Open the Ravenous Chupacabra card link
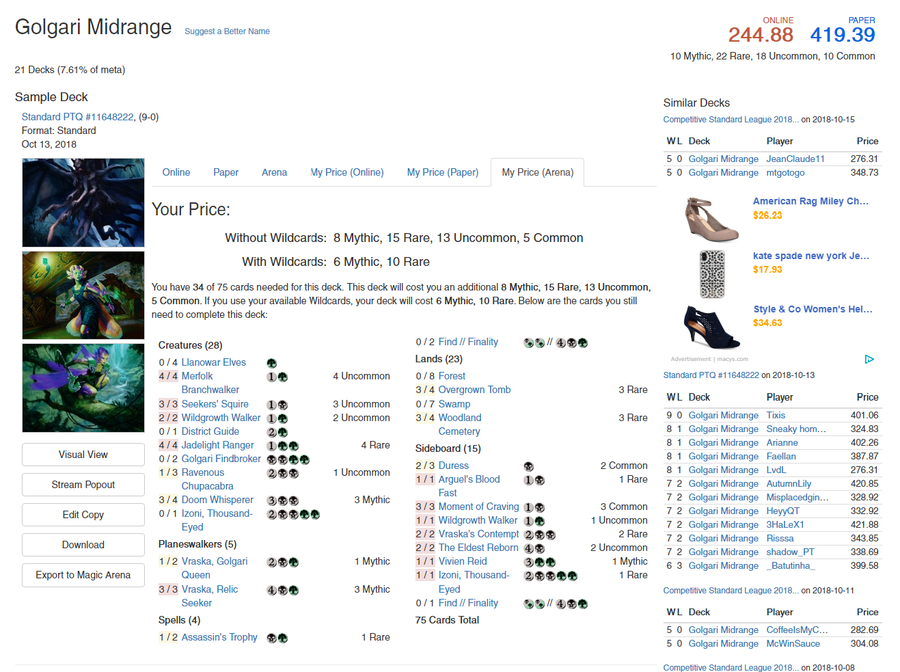This screenshot has height=672, width=900. coord(207,479)
